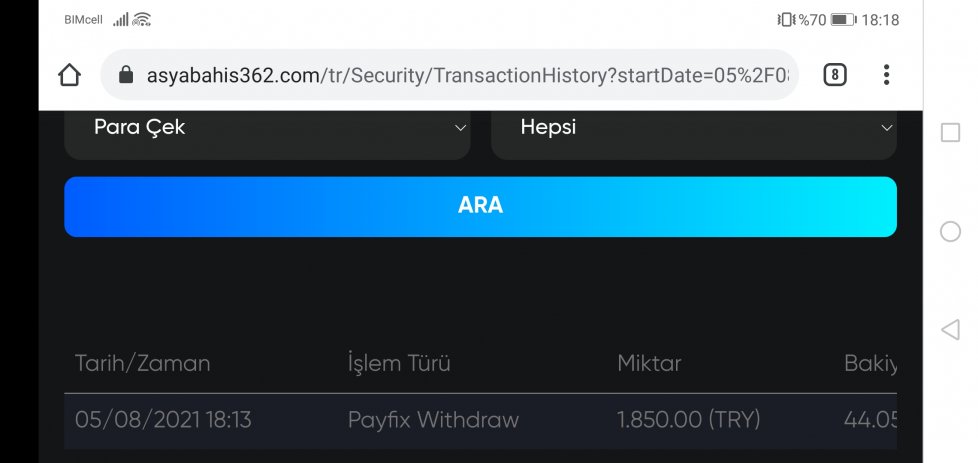The image size is (978, 463).
Task: Click the Miktar column header
Action: click(649, 363)
